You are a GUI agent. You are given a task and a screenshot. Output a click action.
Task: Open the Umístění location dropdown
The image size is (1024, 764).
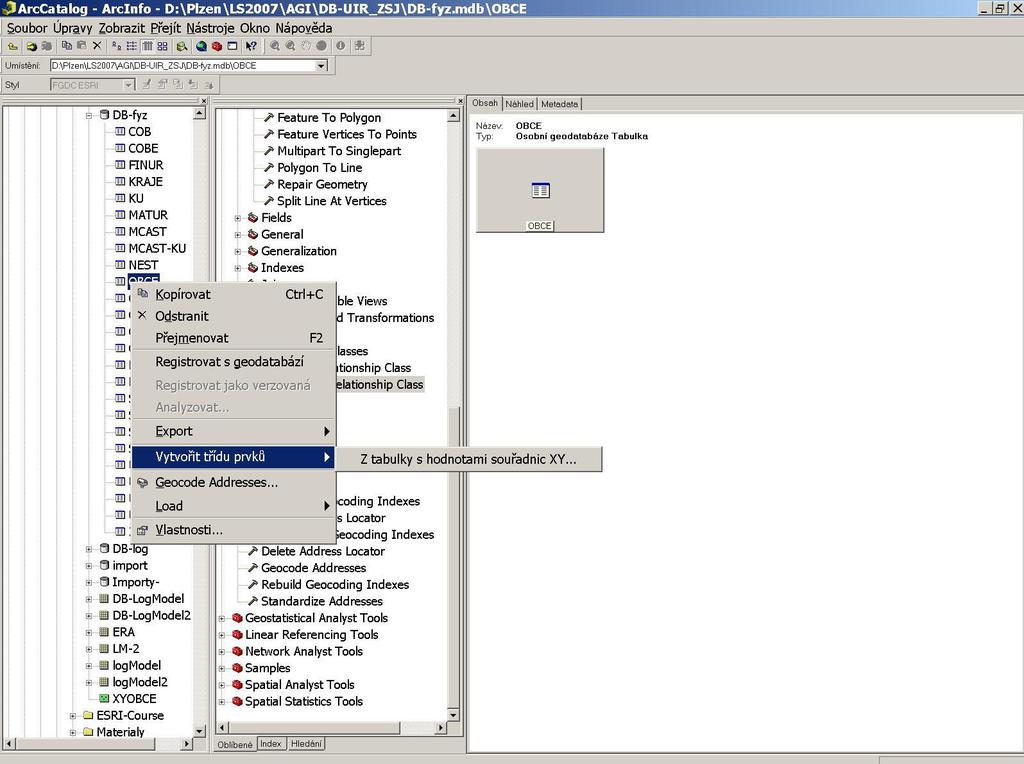coord(321,65)
